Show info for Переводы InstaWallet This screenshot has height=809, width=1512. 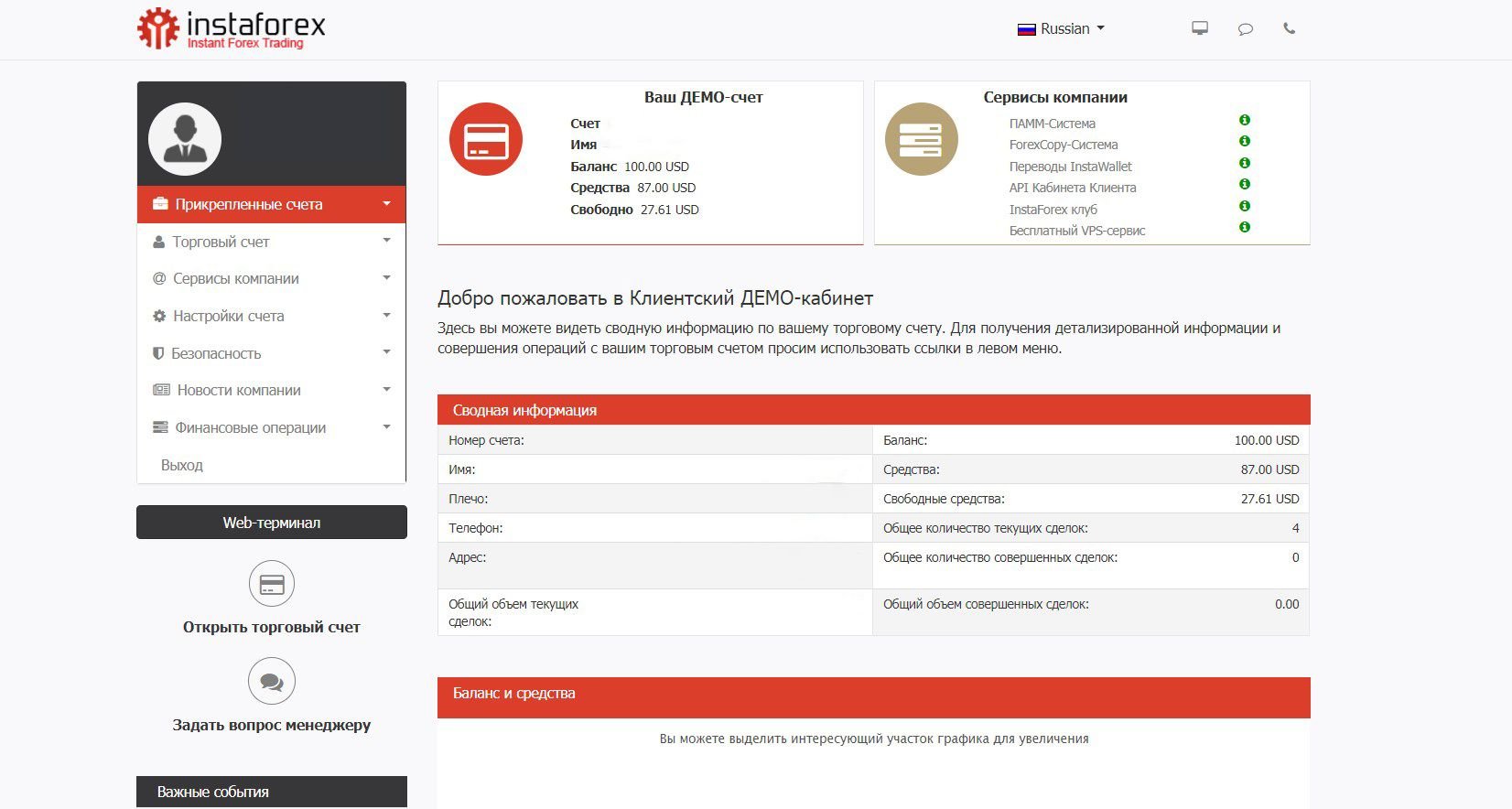[x=1245, y=163]
